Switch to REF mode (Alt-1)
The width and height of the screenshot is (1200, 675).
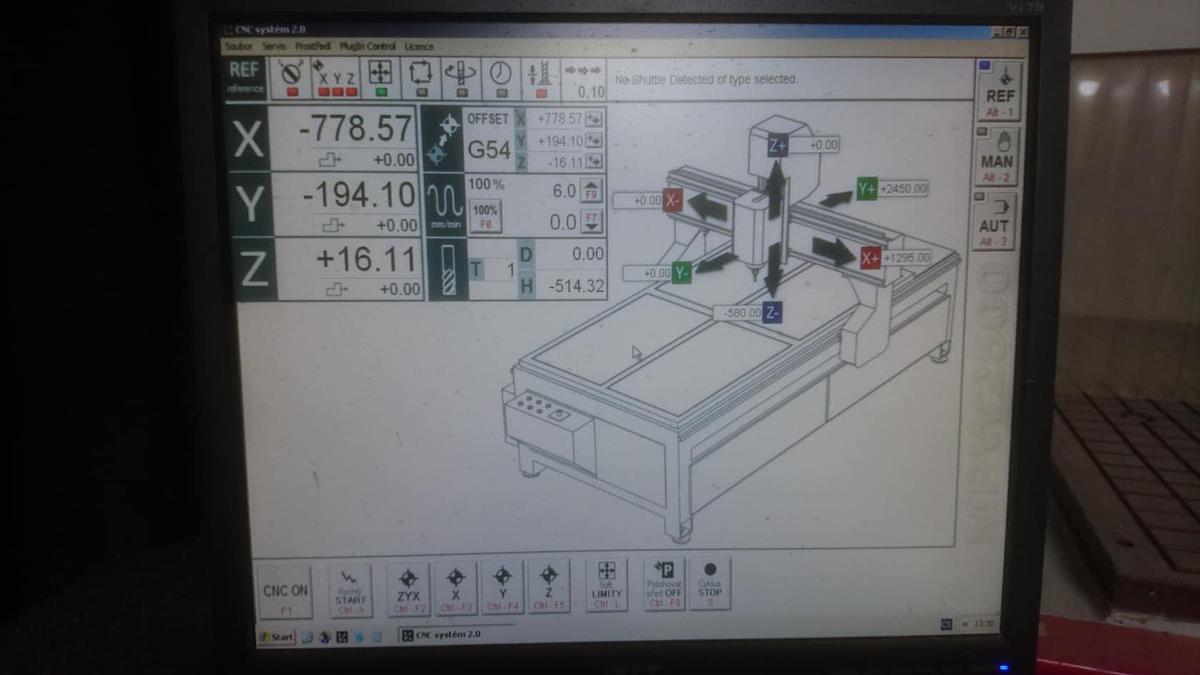[999, 92]
